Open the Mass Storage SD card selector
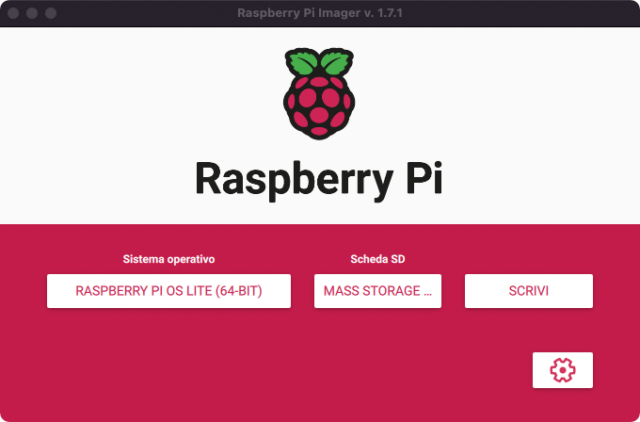 pos(377,291)
